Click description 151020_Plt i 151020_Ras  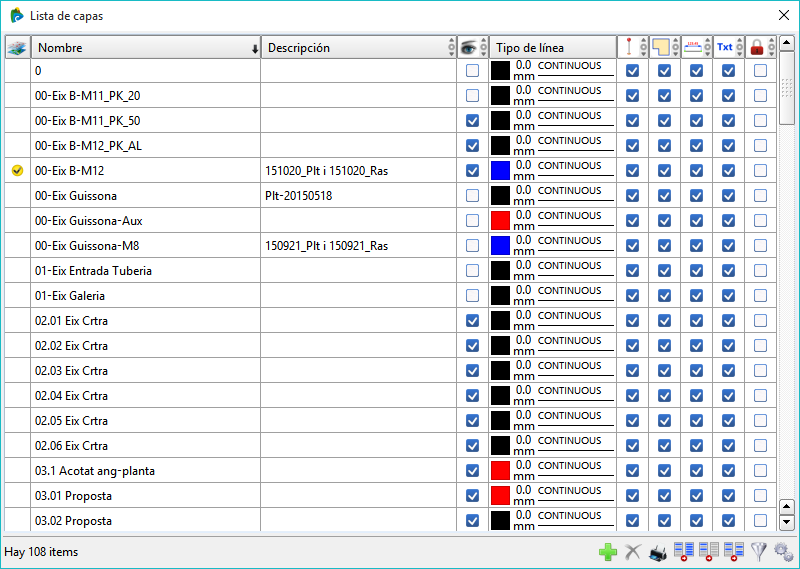coord(326,171)
